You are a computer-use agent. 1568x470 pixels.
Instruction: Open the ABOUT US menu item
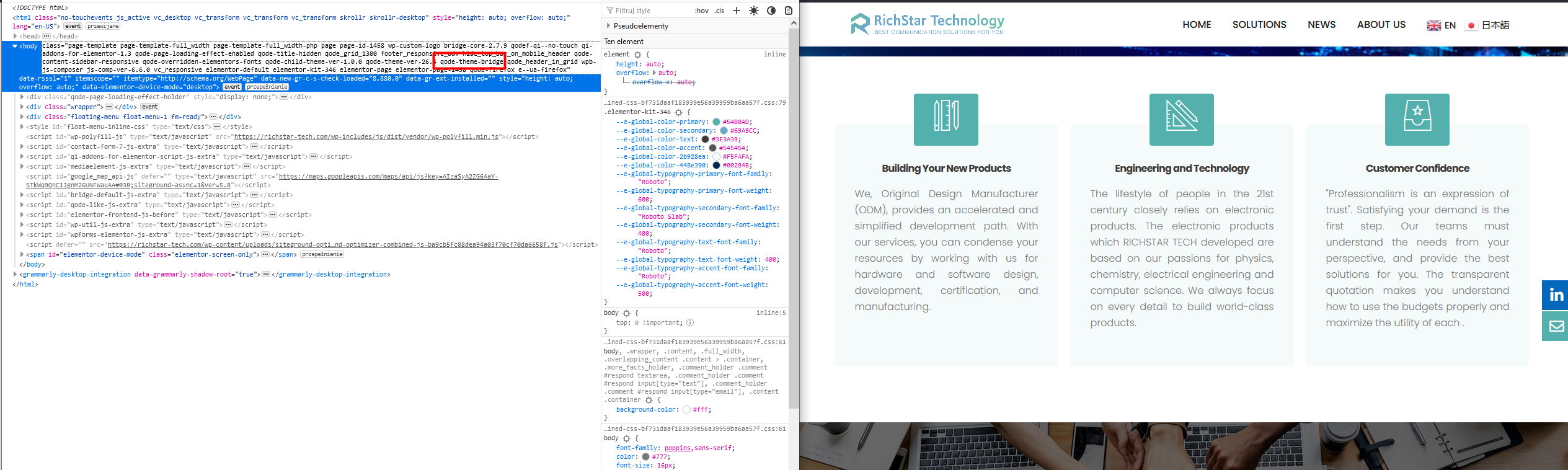tap(1381, 25)
